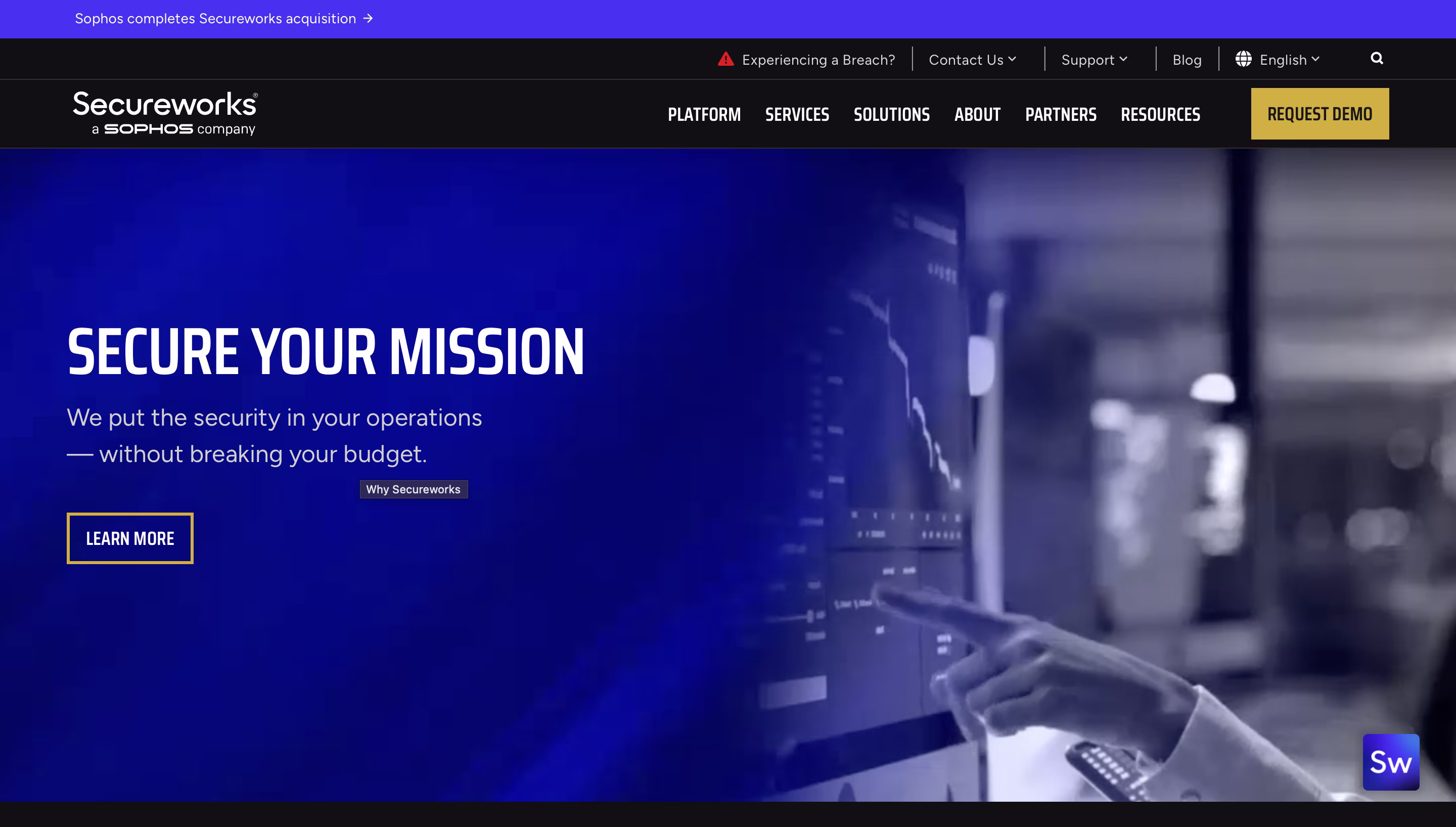Open the Solutions navigation menu
This screenshot has height=827, width=1456.
point(891,115)
